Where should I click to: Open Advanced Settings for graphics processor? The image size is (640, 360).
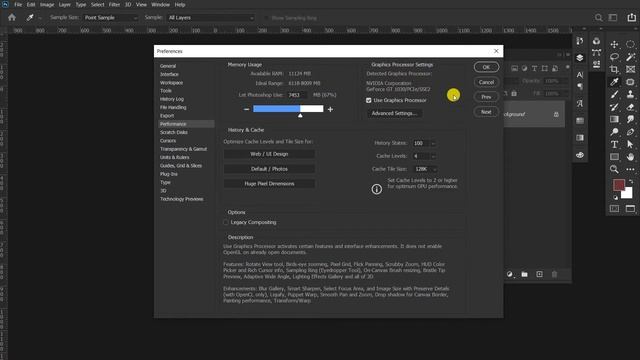[x=395, y=113]
